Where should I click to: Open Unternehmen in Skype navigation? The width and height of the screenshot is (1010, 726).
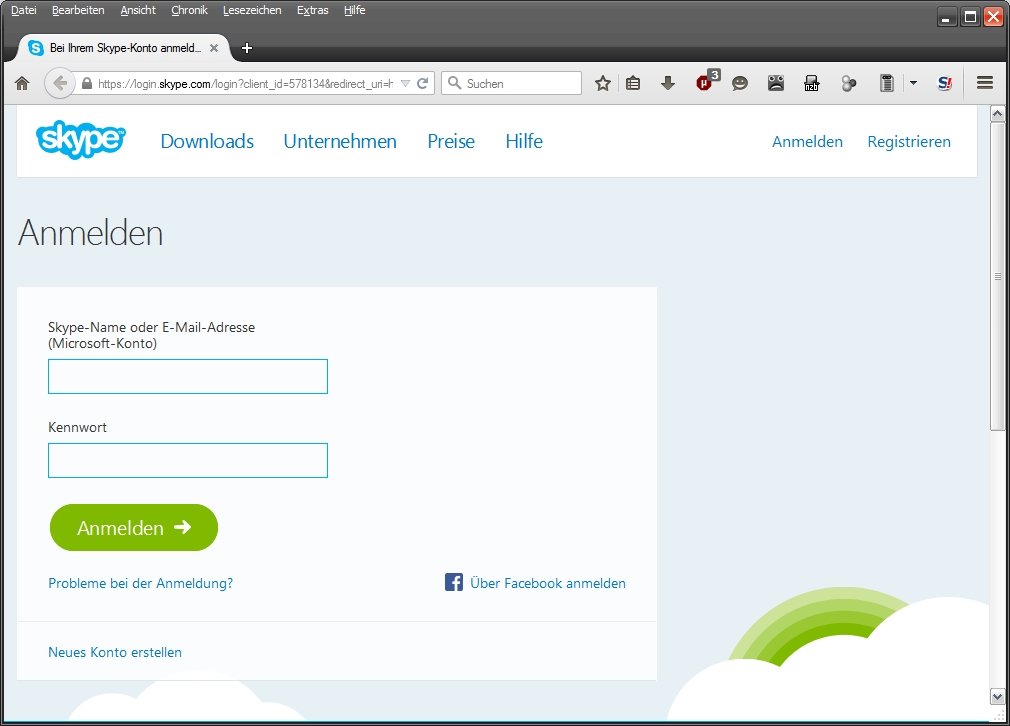pyautogui.click(x=340, y=141)
